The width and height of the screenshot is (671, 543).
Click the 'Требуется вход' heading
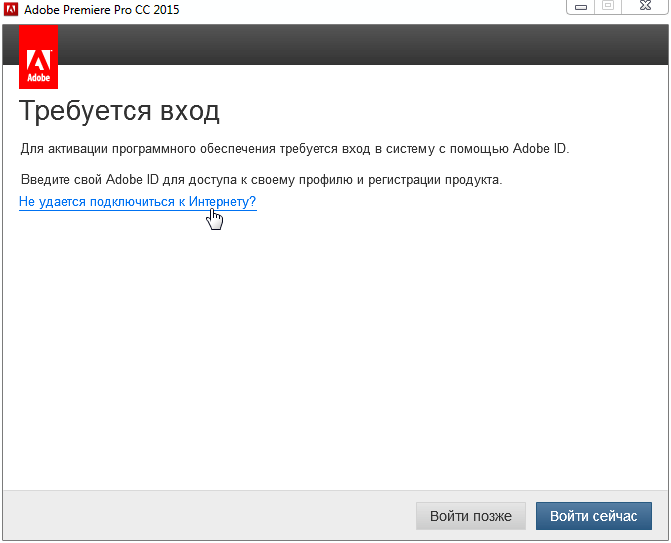119,111
